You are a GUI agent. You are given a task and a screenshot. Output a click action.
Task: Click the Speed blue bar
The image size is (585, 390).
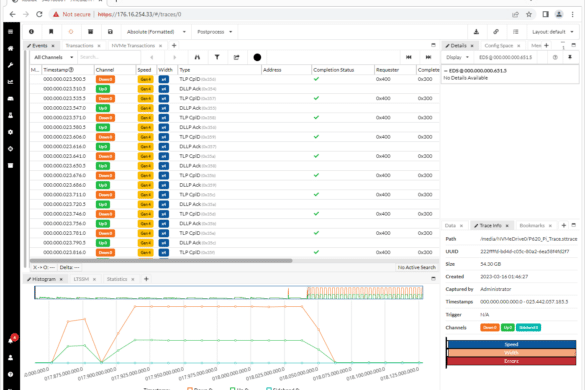pyautogui.click(x=512, y=344)
